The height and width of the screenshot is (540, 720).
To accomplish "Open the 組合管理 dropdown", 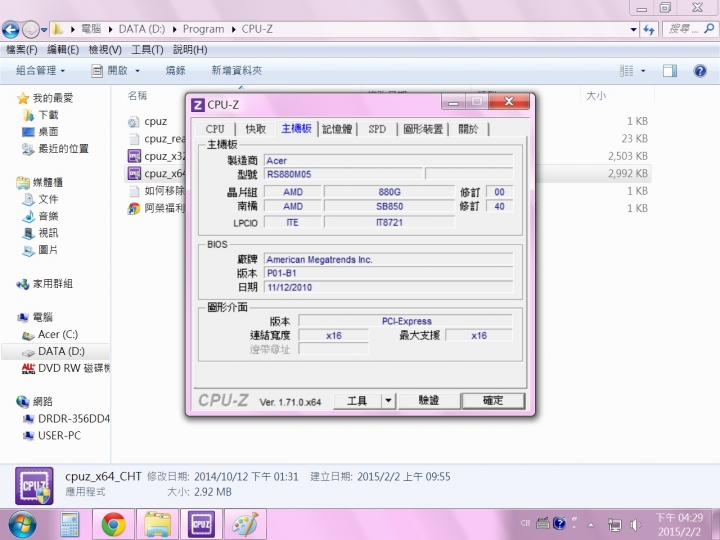I will pyautogui.click(x=40, y=70).
